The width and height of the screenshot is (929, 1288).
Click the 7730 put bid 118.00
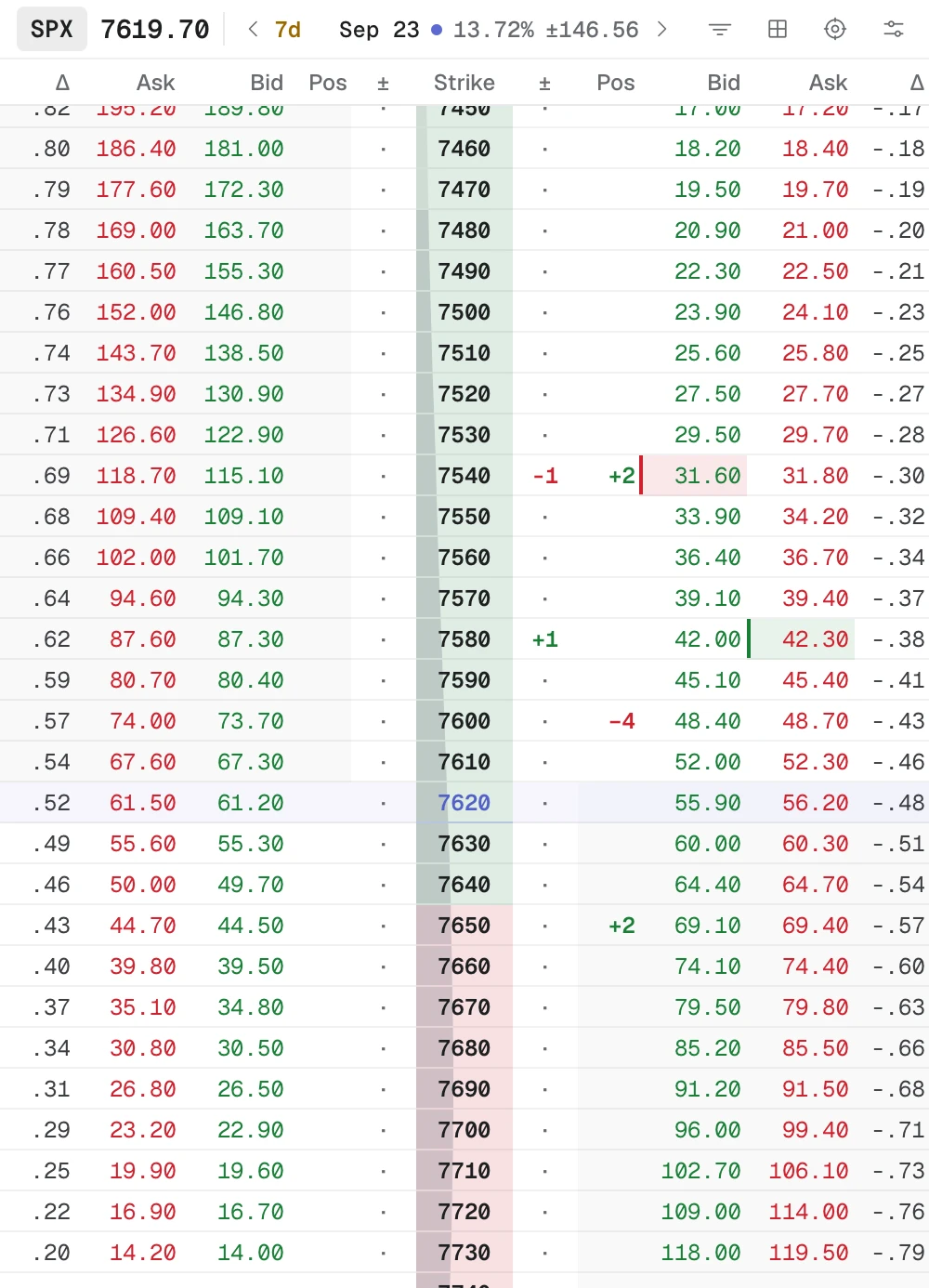pos(701,1253)
